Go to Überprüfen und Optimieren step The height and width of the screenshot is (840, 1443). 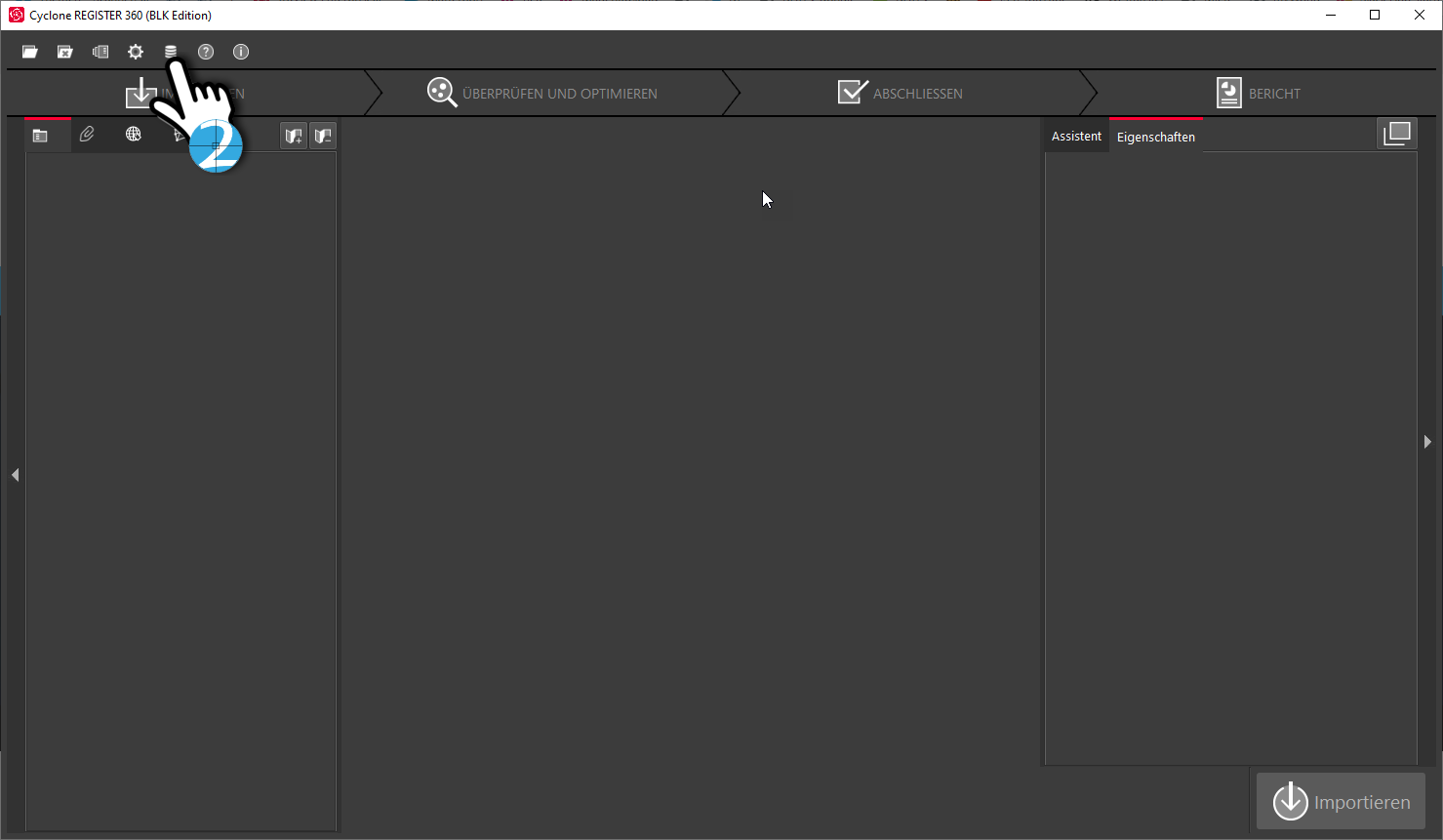(x=542, y=94)
